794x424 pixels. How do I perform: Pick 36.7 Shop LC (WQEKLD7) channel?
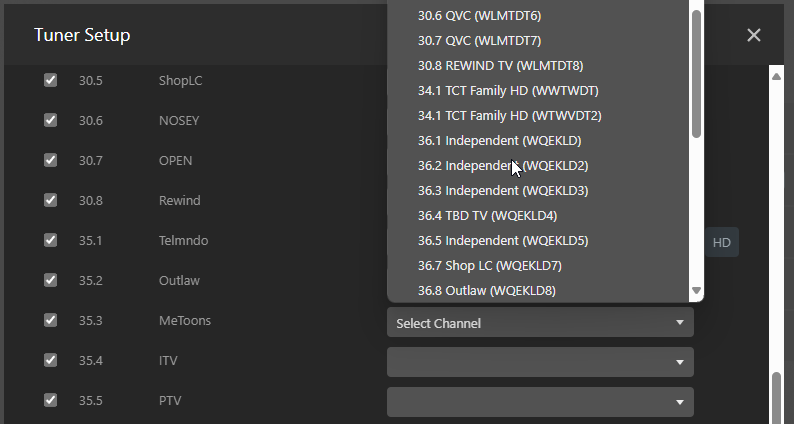point(489,265)
